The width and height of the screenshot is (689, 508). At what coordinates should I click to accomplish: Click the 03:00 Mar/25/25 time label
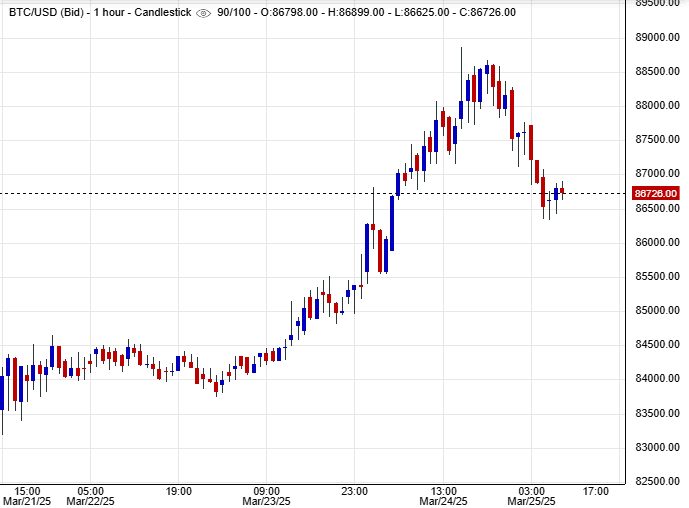[531, 496]
